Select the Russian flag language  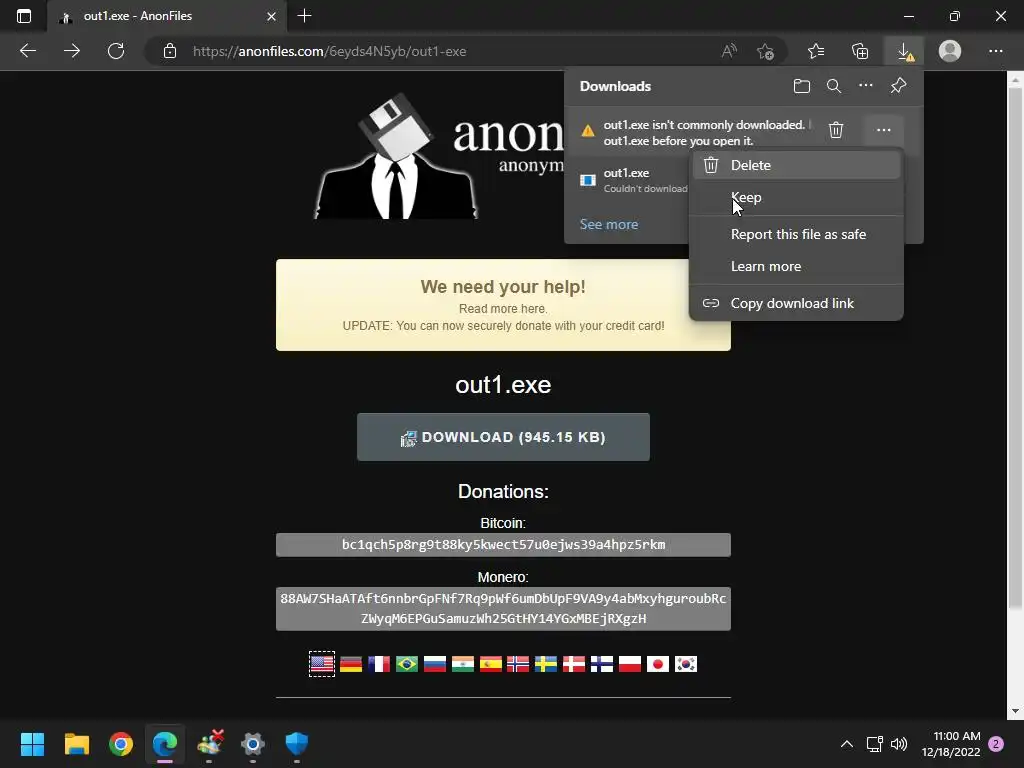435,664
